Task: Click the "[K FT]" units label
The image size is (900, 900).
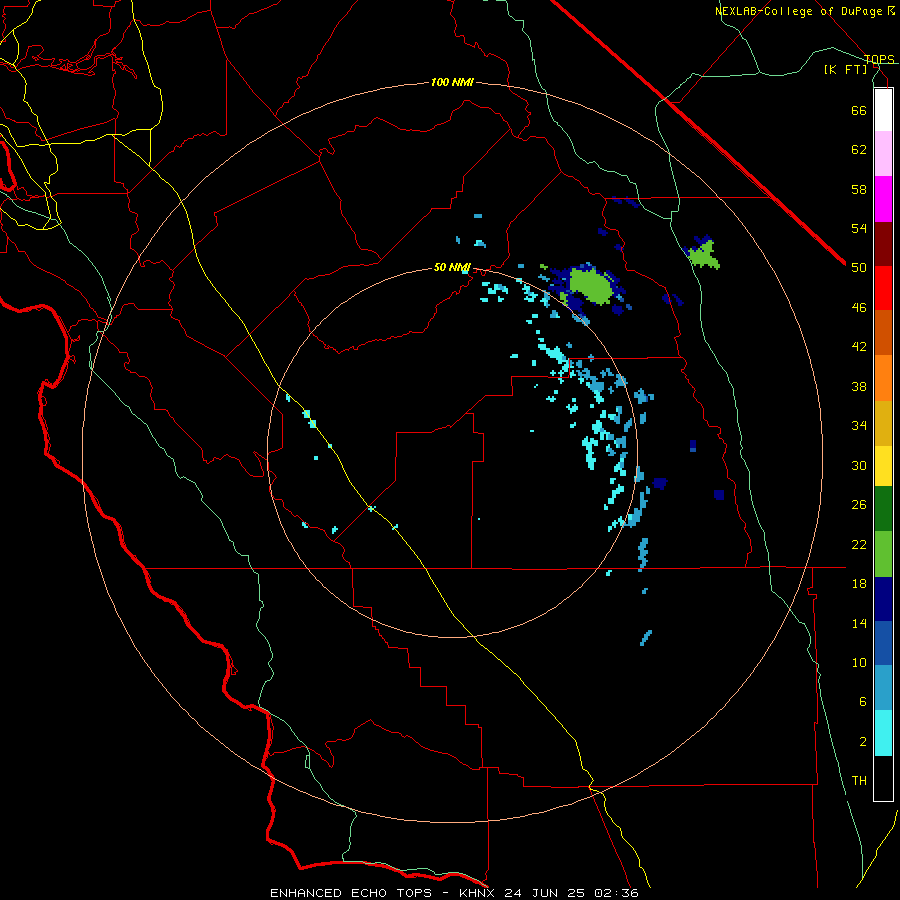Action: point(845,69)
